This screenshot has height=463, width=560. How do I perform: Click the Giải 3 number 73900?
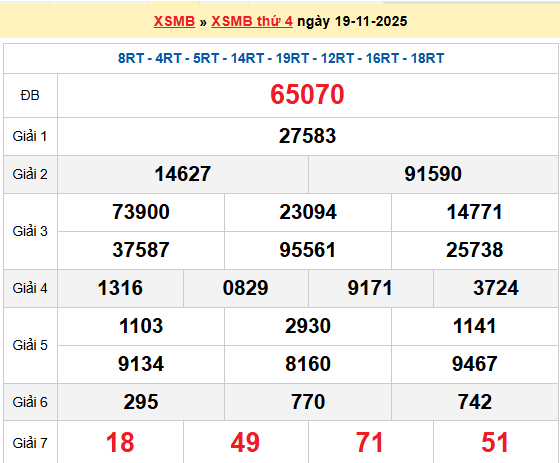[141, 212]
